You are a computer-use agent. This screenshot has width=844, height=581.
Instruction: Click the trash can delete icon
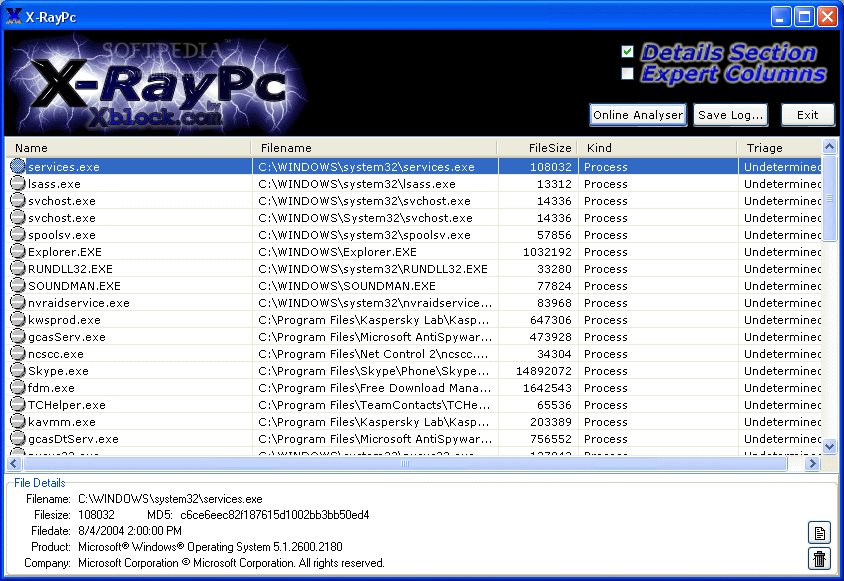[x=819, y=558]
